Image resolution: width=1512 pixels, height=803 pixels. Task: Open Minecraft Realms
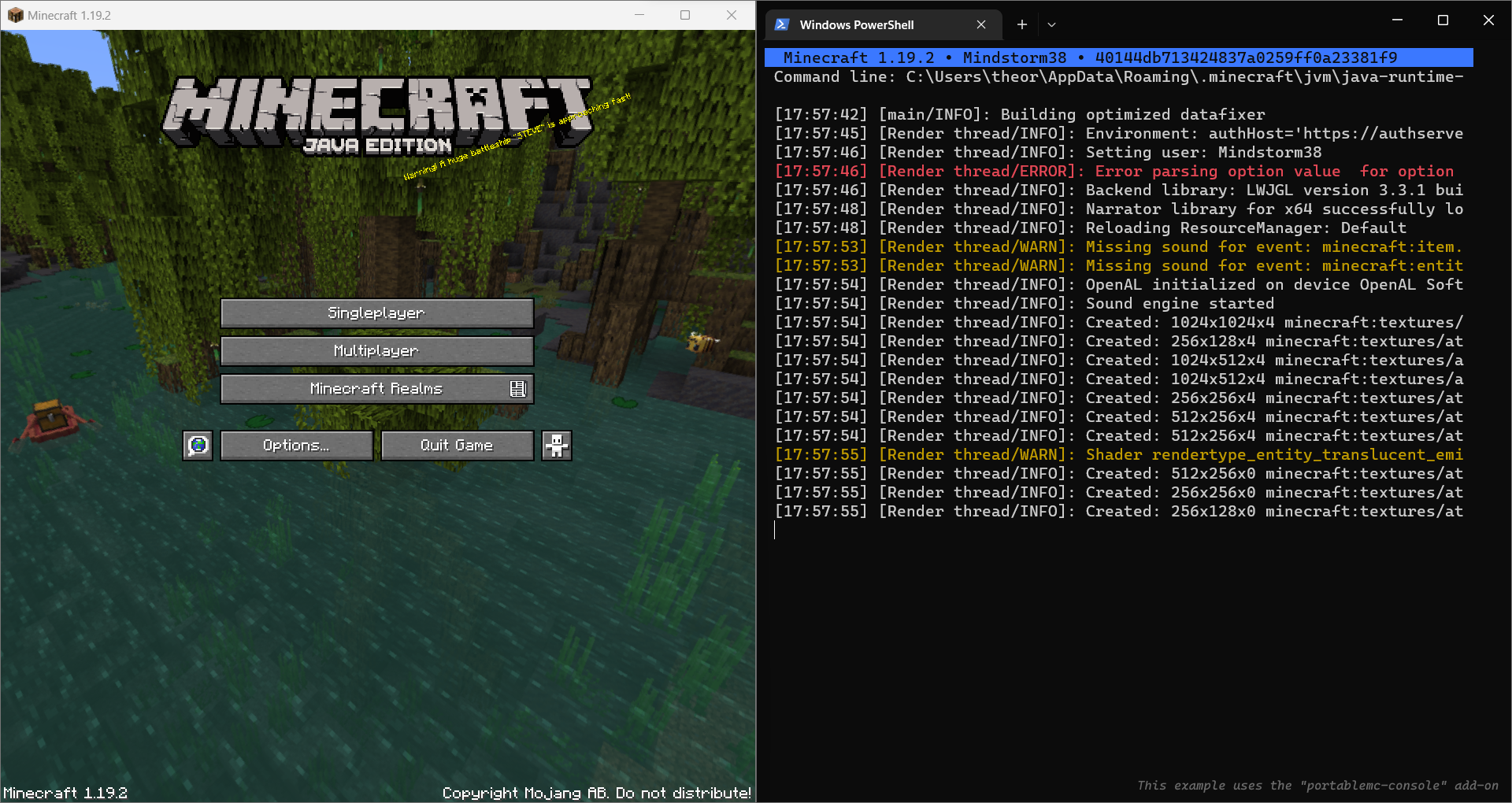click(377, 389)
